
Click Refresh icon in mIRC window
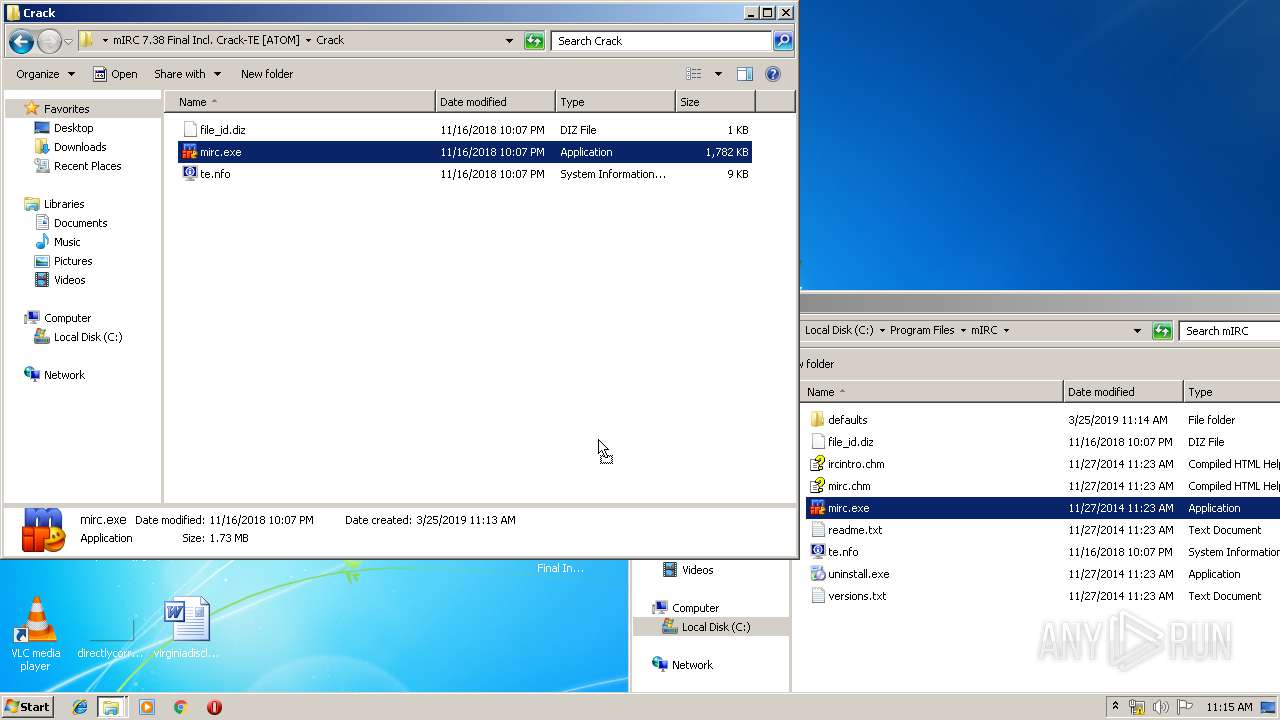click(x=1162, y=331)
